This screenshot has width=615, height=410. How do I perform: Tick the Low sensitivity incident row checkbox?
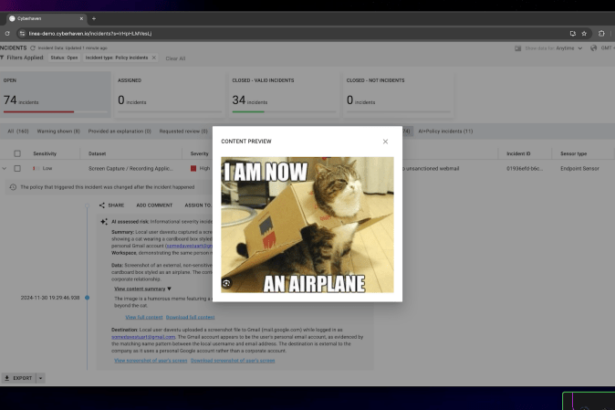17,168
